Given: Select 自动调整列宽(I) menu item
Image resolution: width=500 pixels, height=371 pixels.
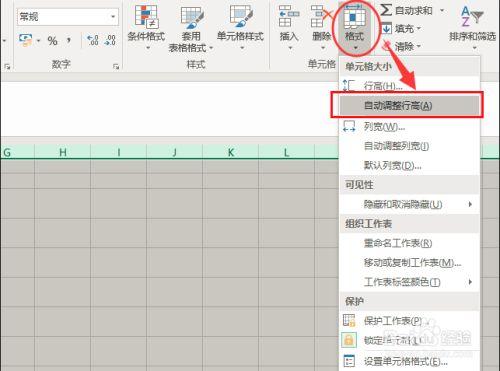Looking at the screenshot, I should click(x=410, y=146).
